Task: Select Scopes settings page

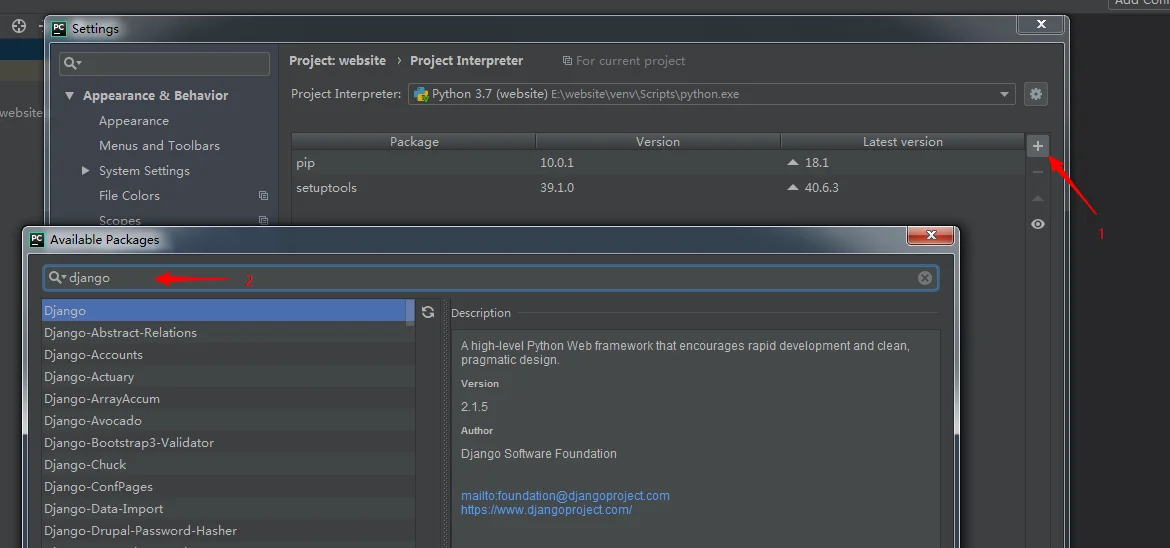Action: point(119,220)
